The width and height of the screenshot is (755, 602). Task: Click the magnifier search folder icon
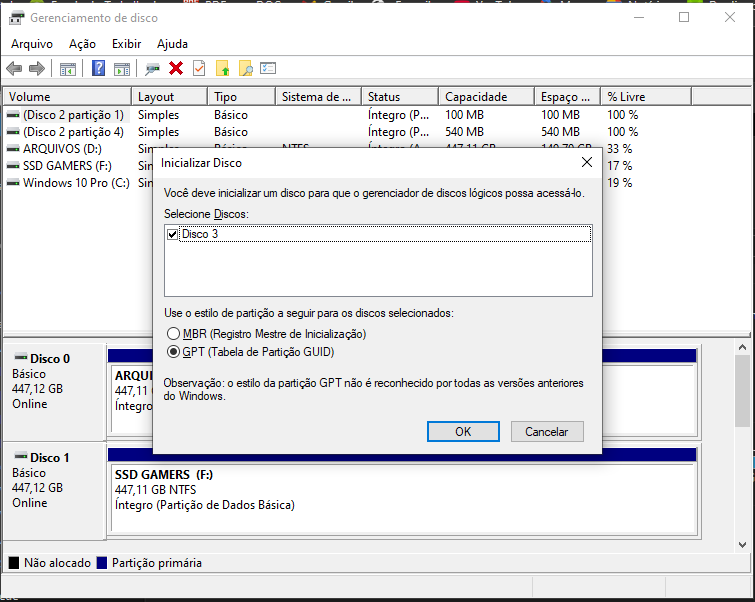point(245,69)
